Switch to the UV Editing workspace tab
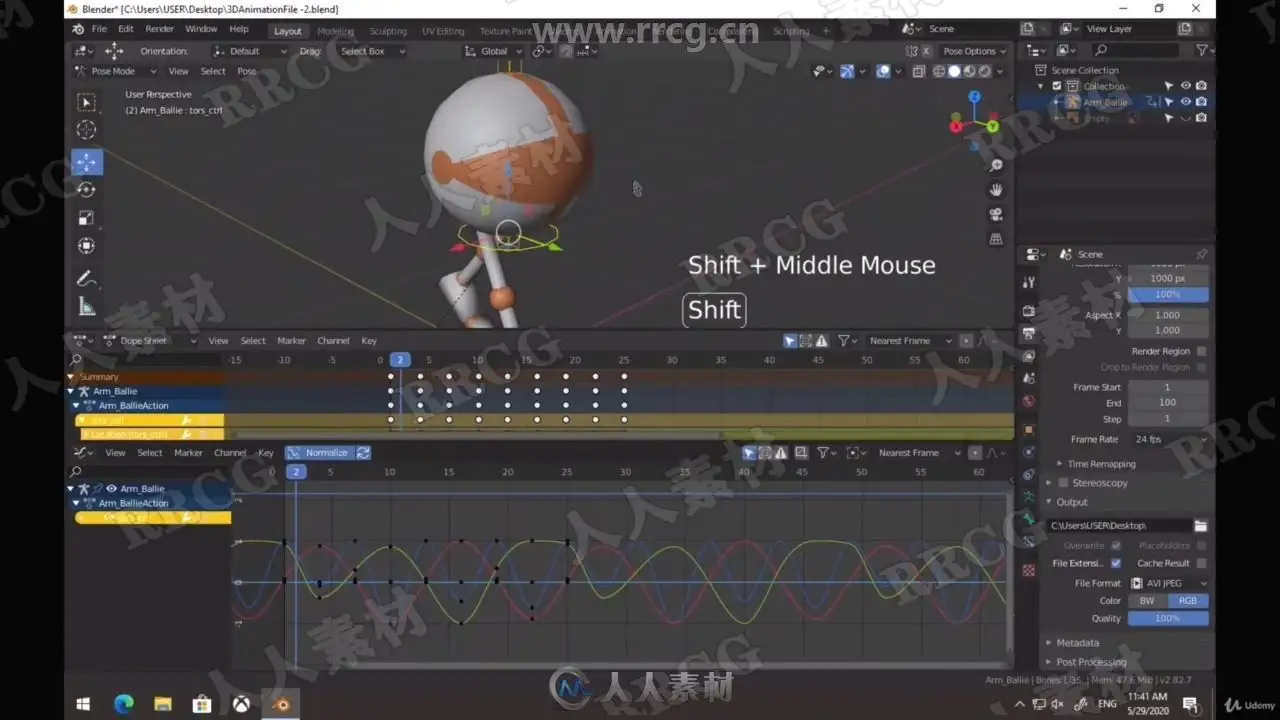The height and width of the screenshot is (720, 1280). click(x=443, y=31)
